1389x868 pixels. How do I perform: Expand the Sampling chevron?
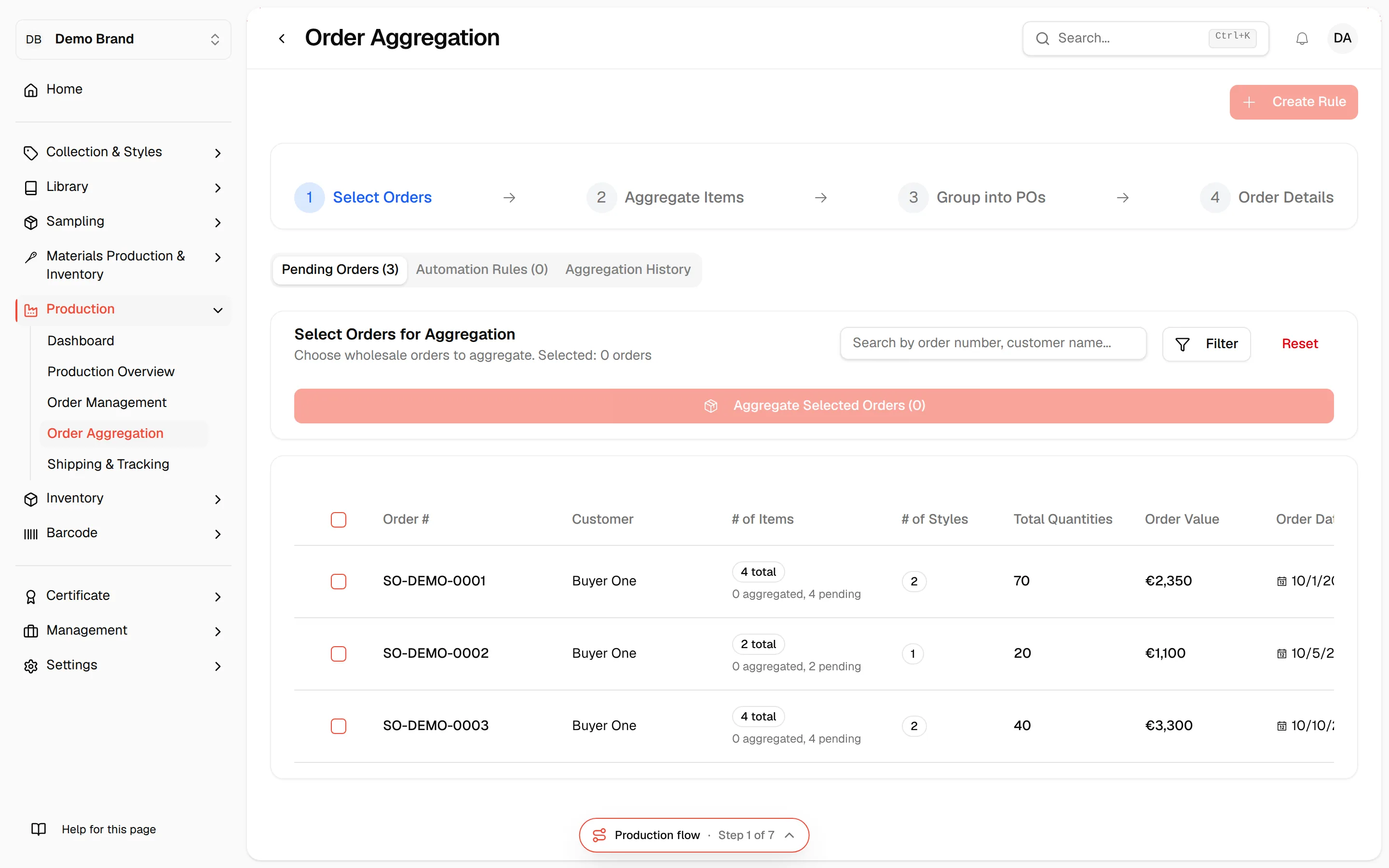pos(218,222)
